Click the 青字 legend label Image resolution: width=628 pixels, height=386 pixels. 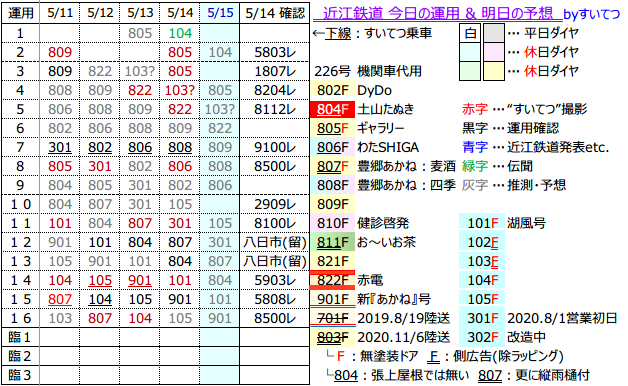475,147
